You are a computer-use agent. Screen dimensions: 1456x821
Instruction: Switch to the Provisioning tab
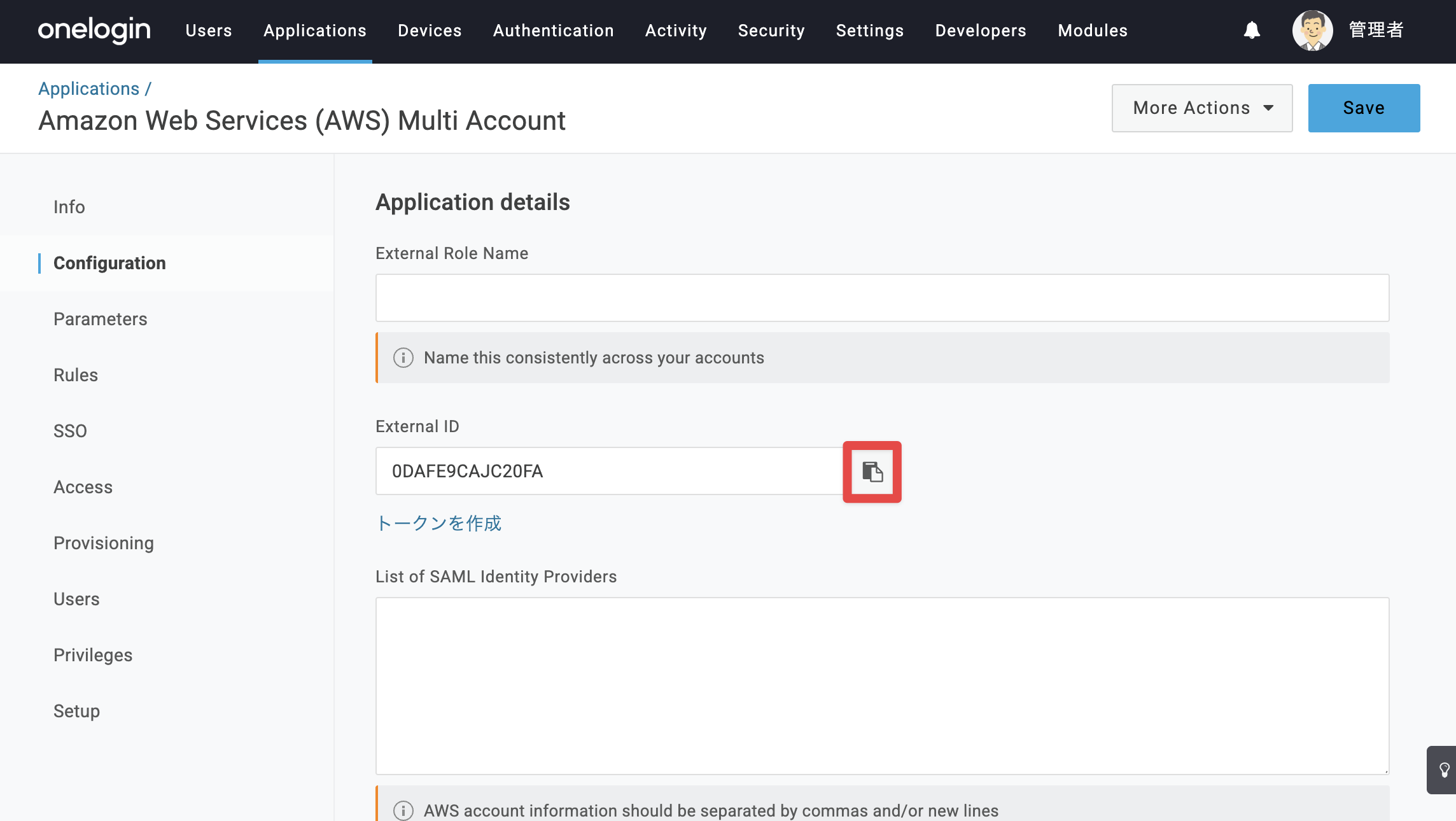pyautogui.click(x=104, y=543)
